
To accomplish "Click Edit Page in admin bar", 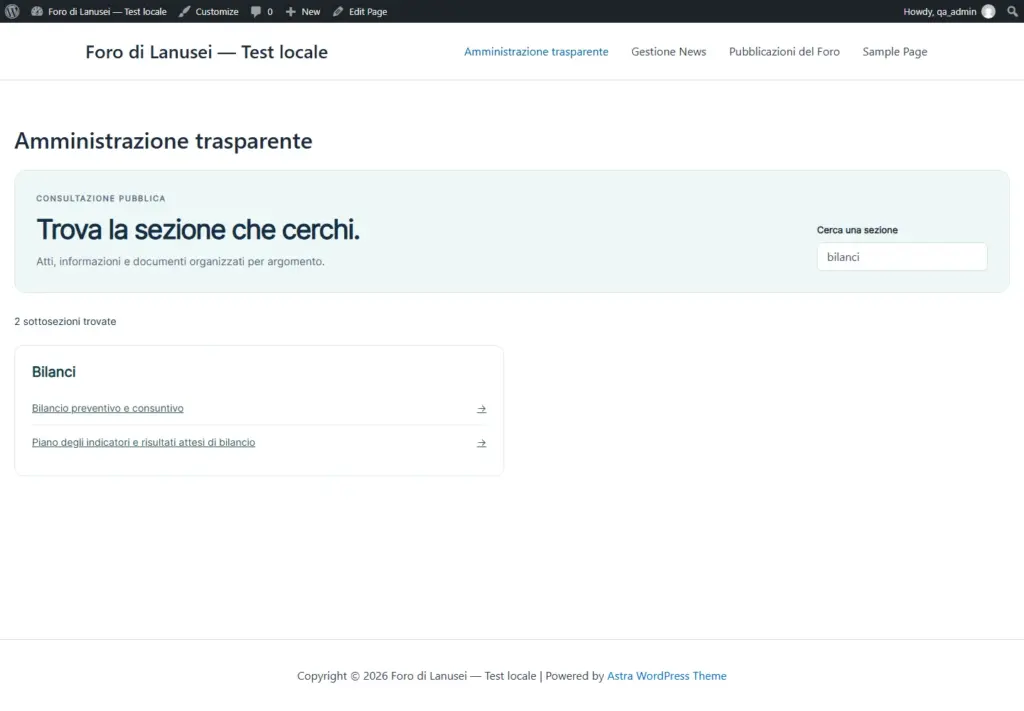I will pos(360,11).
